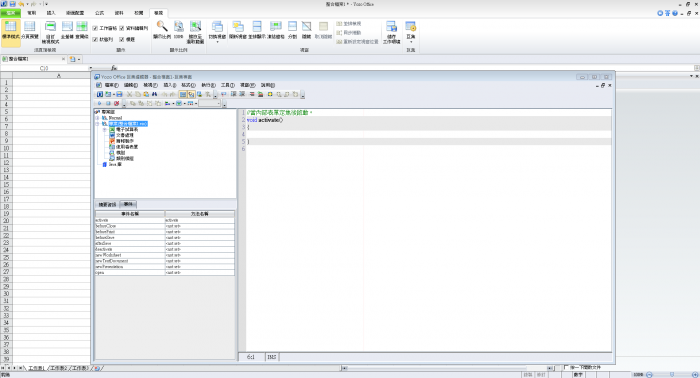
Task: Click the paste icon in macro editor toolbar
Action: click(x=146, y=94)
